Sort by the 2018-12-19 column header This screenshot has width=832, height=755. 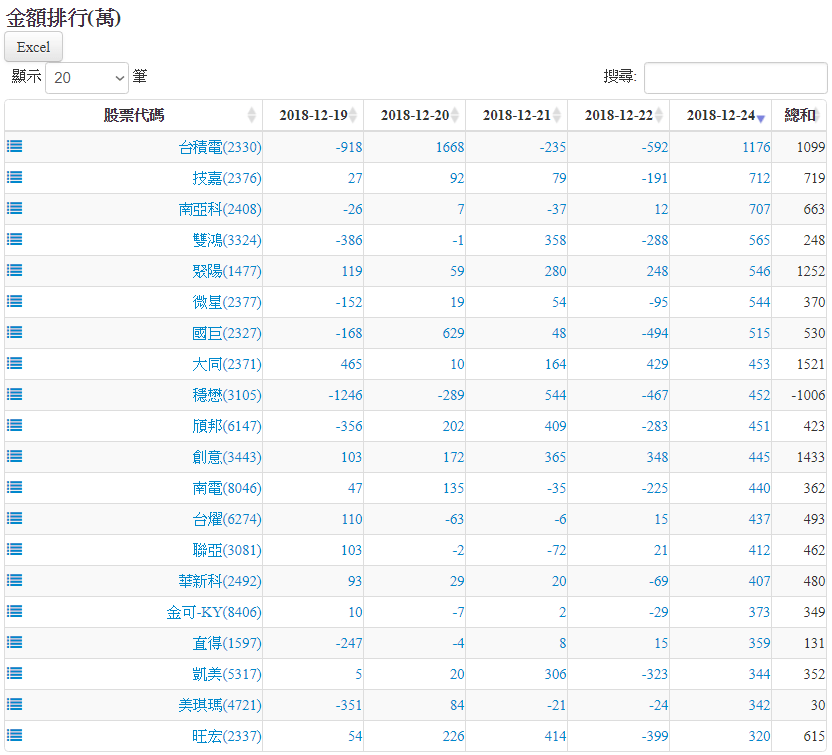pyautogui.click(x=313, y=115)
